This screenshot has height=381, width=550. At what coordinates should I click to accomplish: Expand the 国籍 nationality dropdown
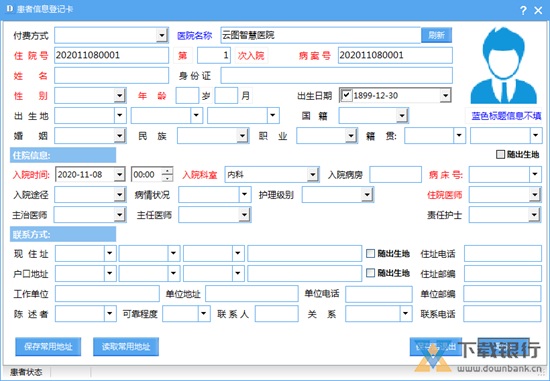click(402, 115)
